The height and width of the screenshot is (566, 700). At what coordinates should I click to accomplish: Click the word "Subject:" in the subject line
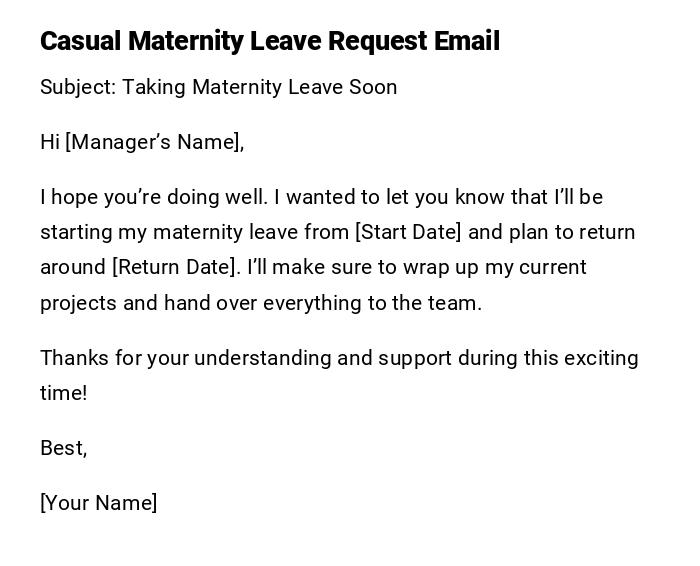click(78, 87)
